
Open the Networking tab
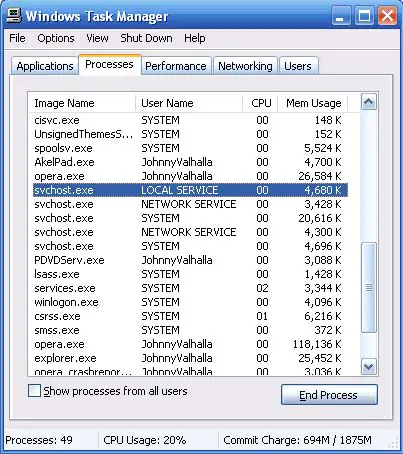click(245, 66)
